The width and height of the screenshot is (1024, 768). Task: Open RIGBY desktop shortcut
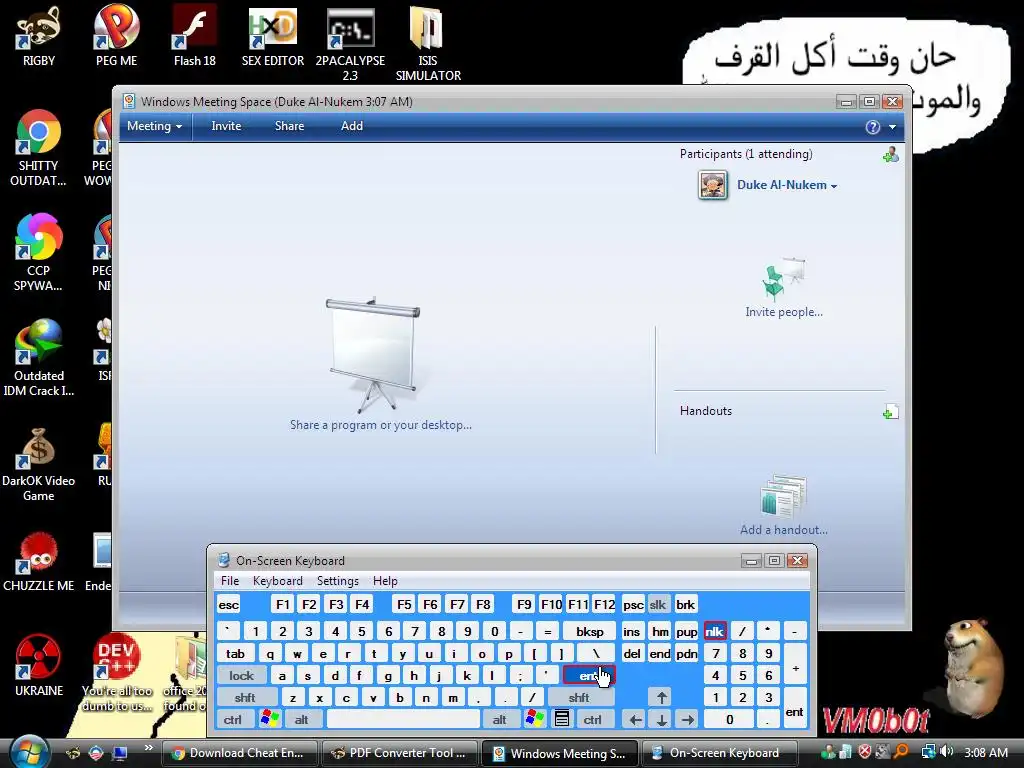pyautogui.click(x=39, y=36)
